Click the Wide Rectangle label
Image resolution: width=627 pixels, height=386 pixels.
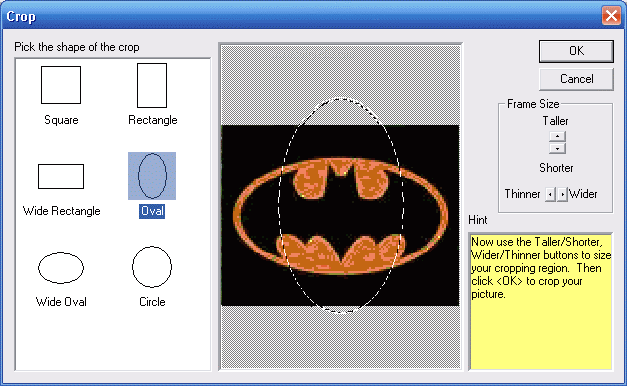(x=62, y=211)
